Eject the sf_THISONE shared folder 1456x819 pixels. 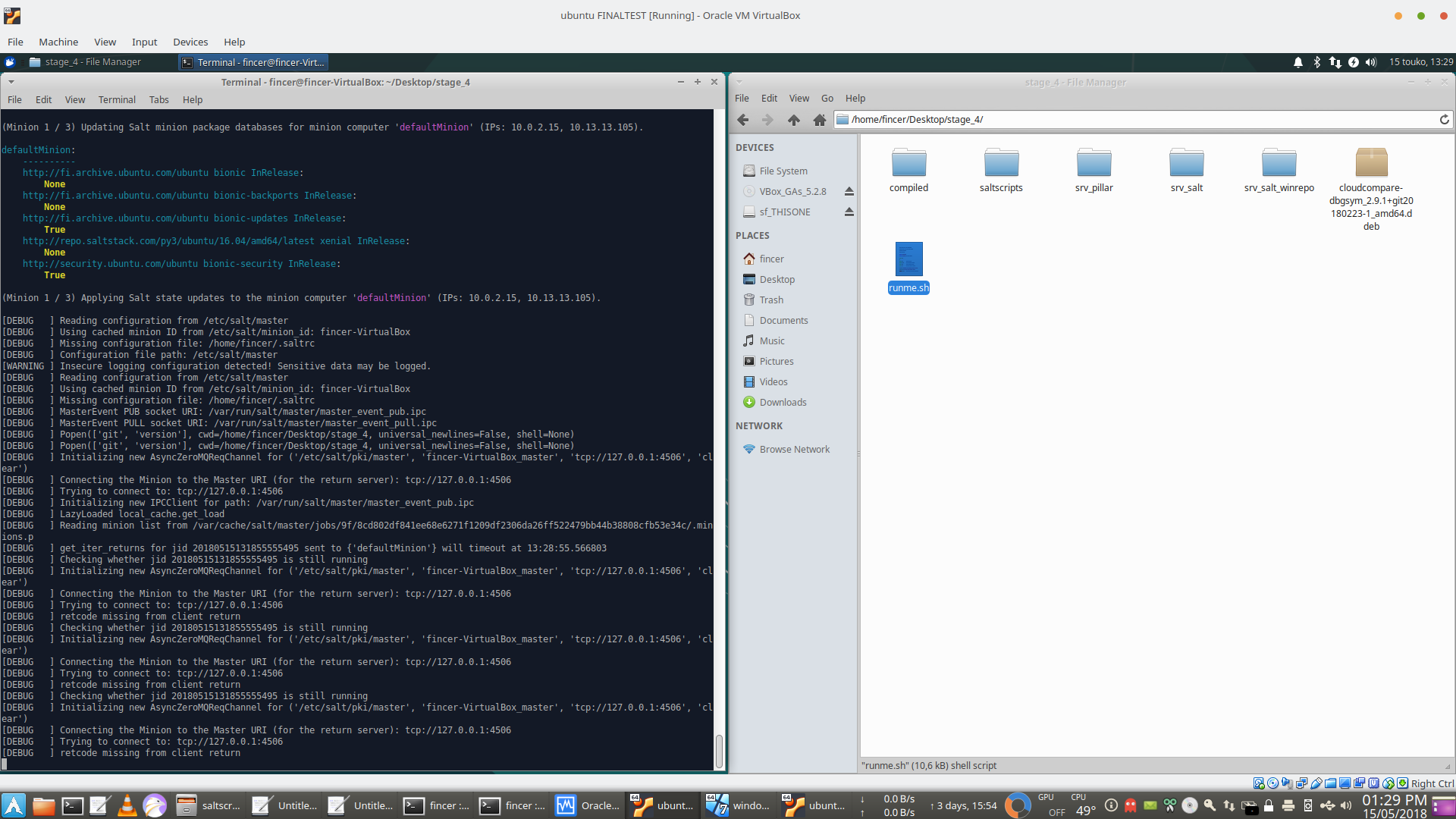tap(849, 212)
